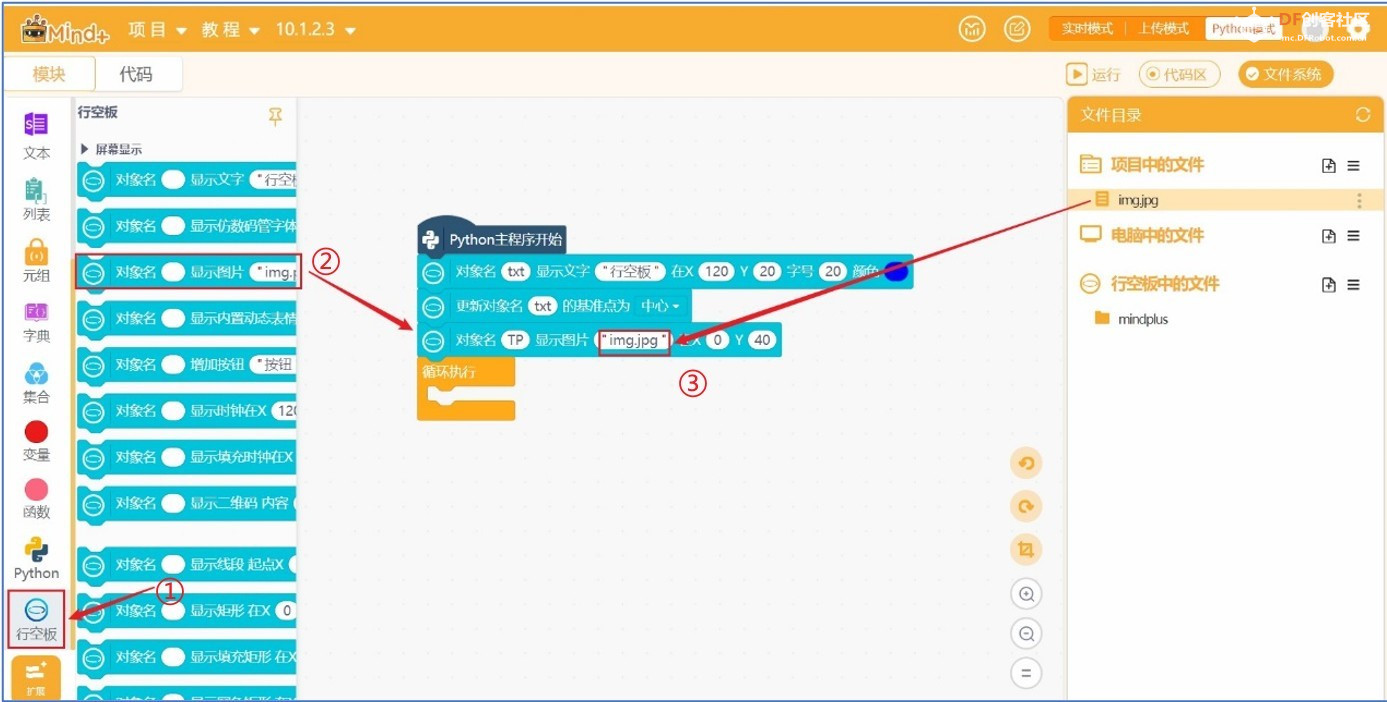Click the blue color swatch in text block
Image resolution: width=1387 pixels, height=702 pixels.
pos(896,272)
